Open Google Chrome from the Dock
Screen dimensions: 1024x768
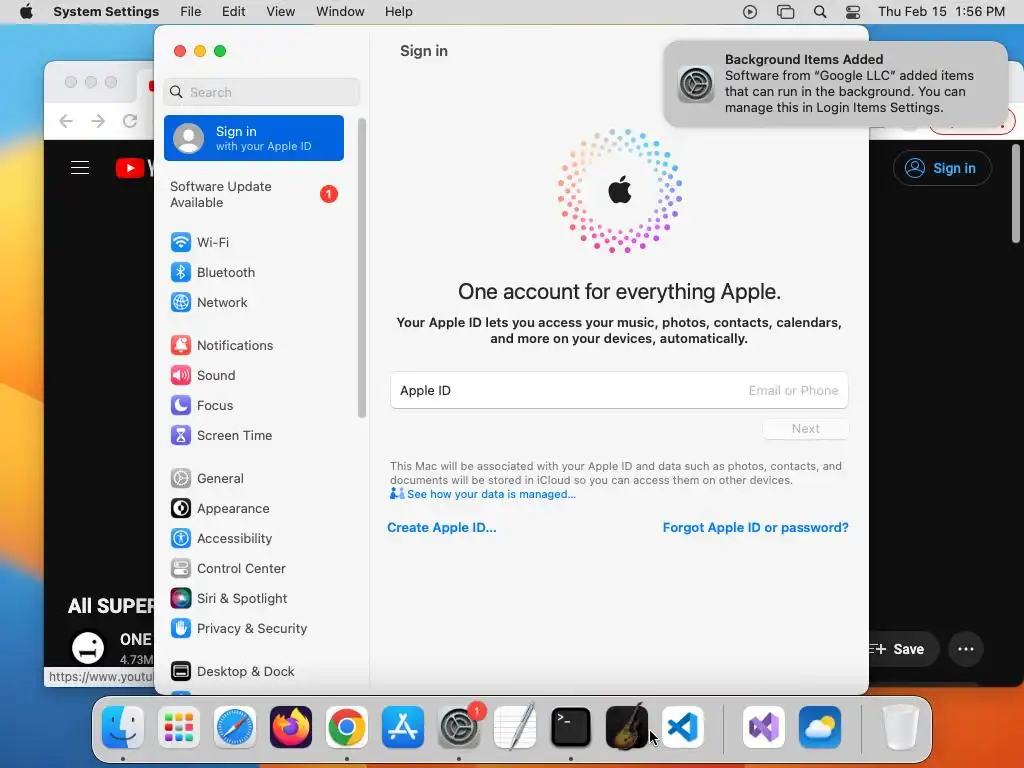[347, 727]
